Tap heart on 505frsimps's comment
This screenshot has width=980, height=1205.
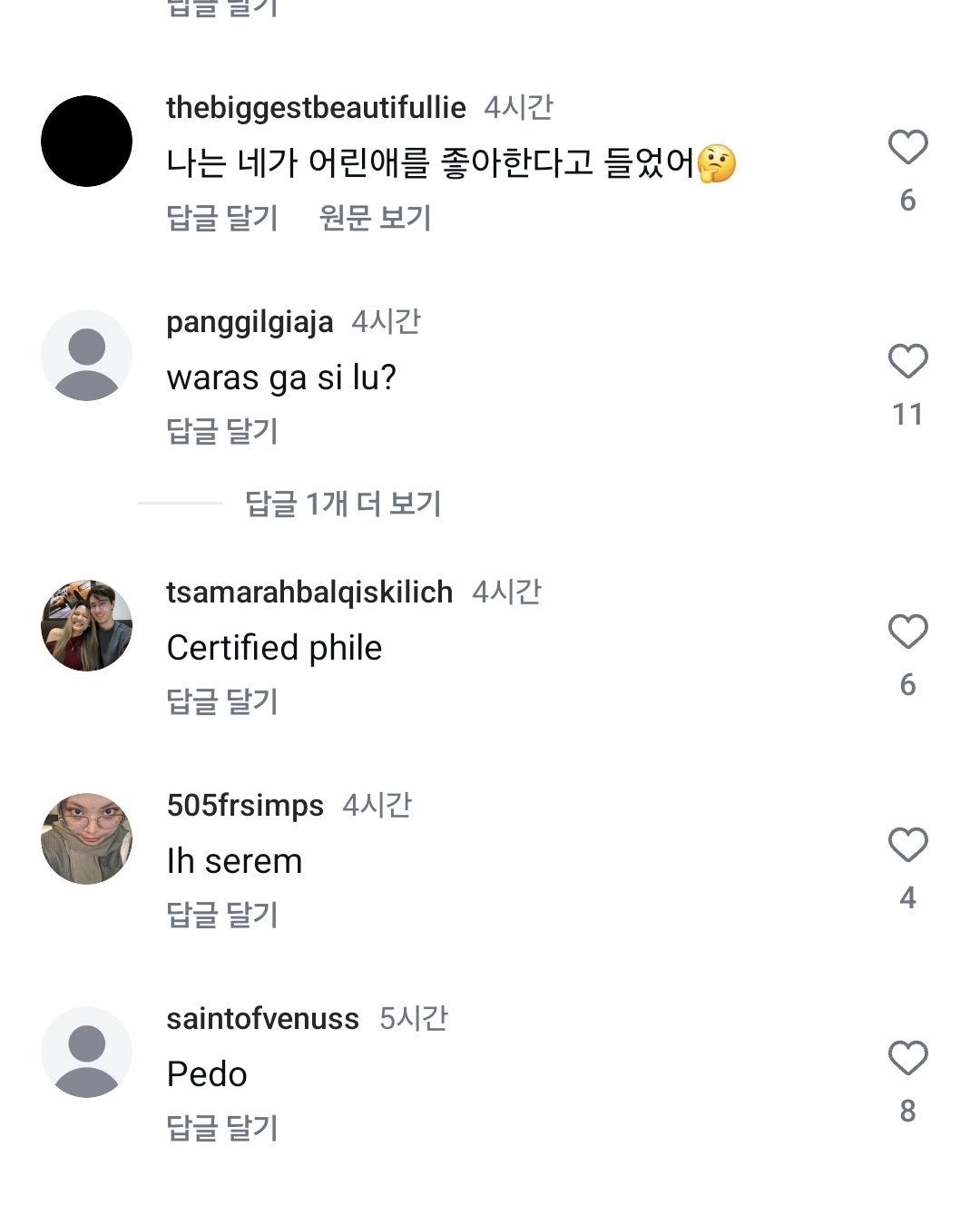coord(907,845)
